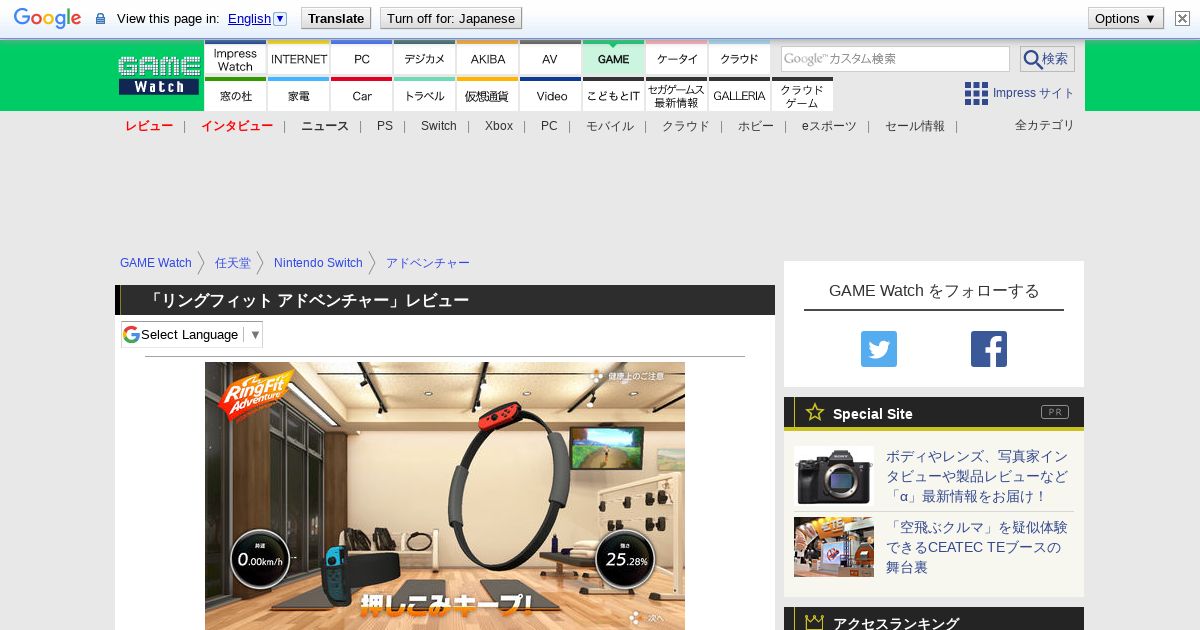Viewport: 1200px width, 630px height.
Task: Open the English language dropdown
Action: (x=257, y=18)
